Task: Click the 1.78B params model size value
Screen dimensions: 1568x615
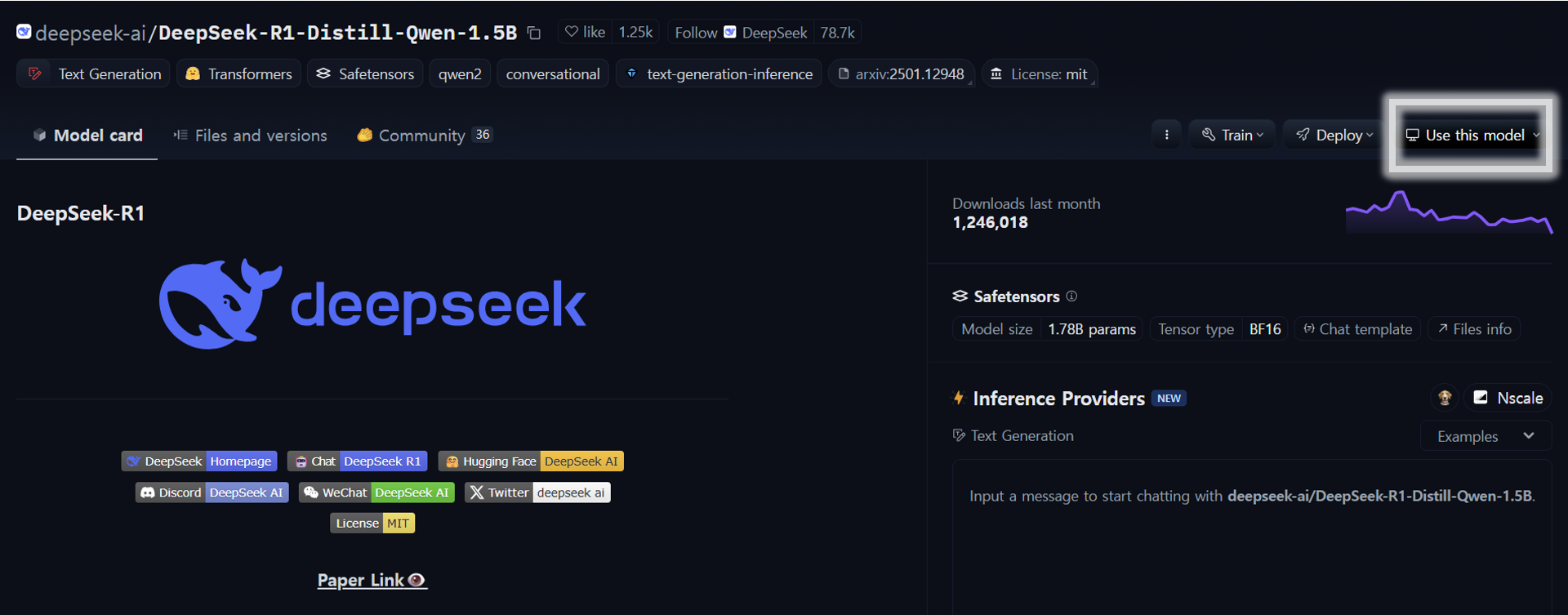Action: coord(1092,328)
